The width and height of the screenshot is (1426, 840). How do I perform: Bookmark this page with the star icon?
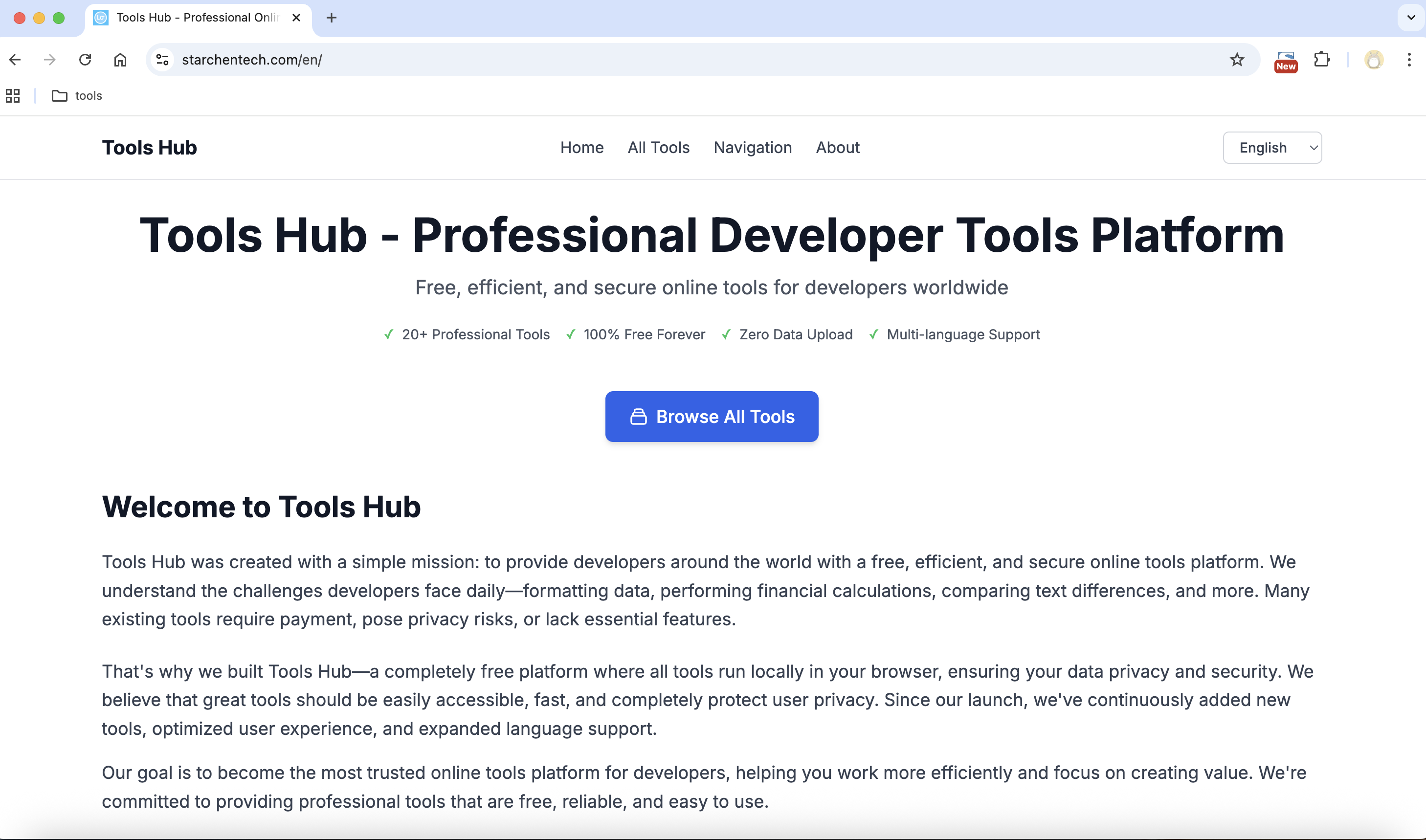1237,60
